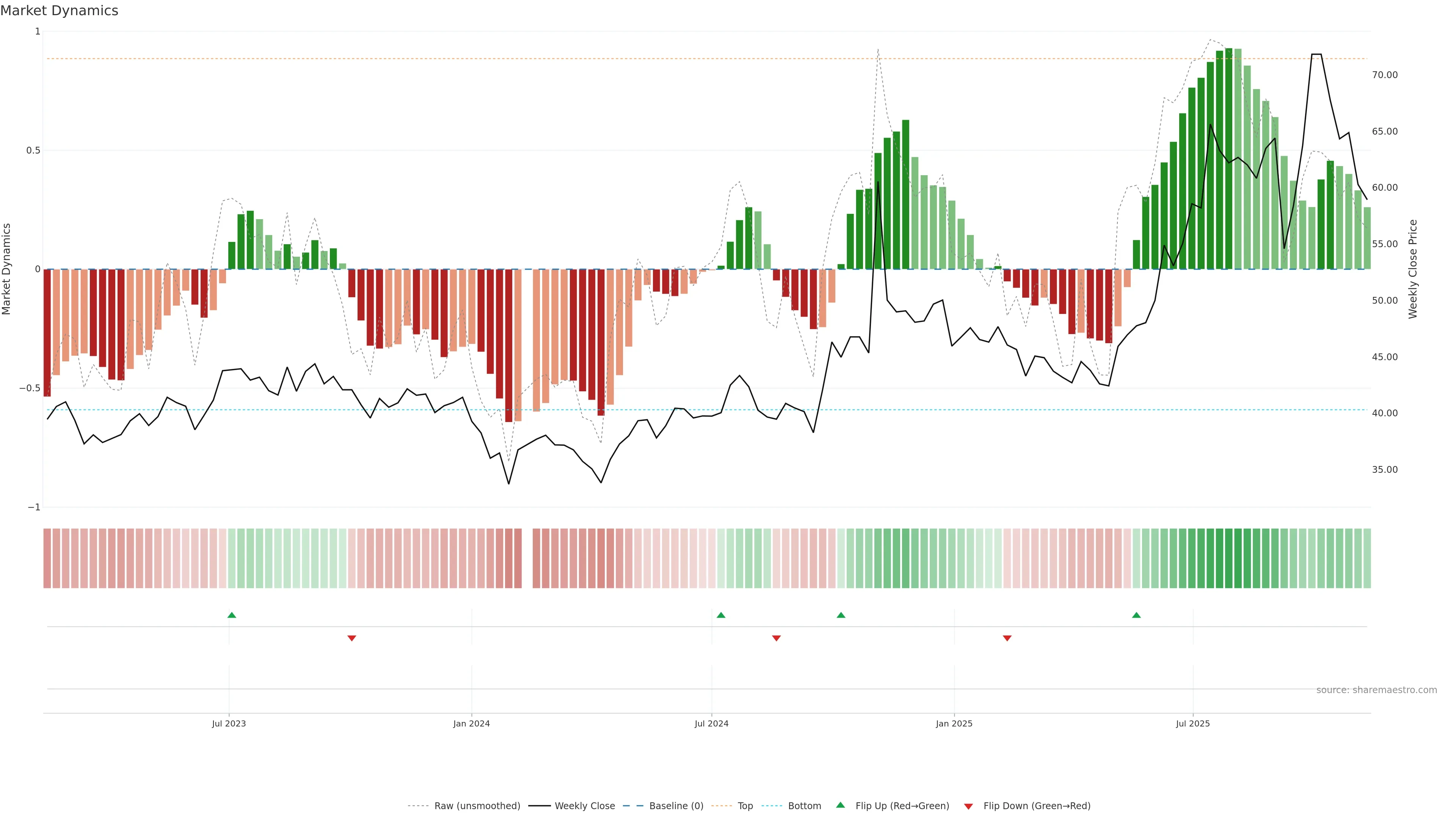Click the green flip-up triangle near Jul 2023
The height and width of the screenshot is (819, 1456).
click(232, 615)
